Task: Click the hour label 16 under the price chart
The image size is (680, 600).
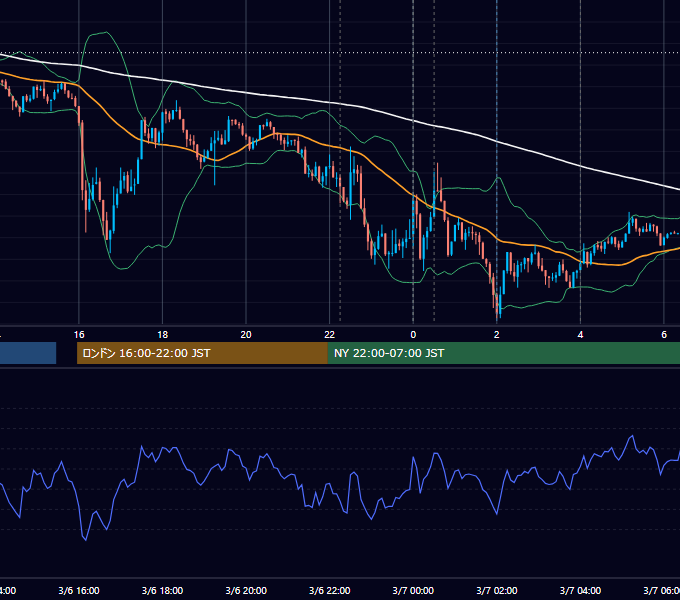Action: pos(79,335)
